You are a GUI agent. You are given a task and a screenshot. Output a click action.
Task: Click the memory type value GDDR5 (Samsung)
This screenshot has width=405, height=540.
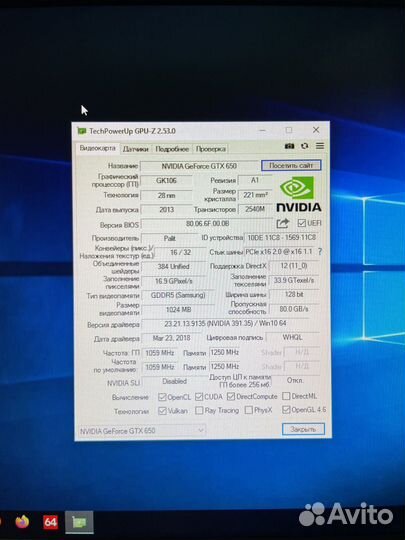pyautogui.click(x=178, y=295)
